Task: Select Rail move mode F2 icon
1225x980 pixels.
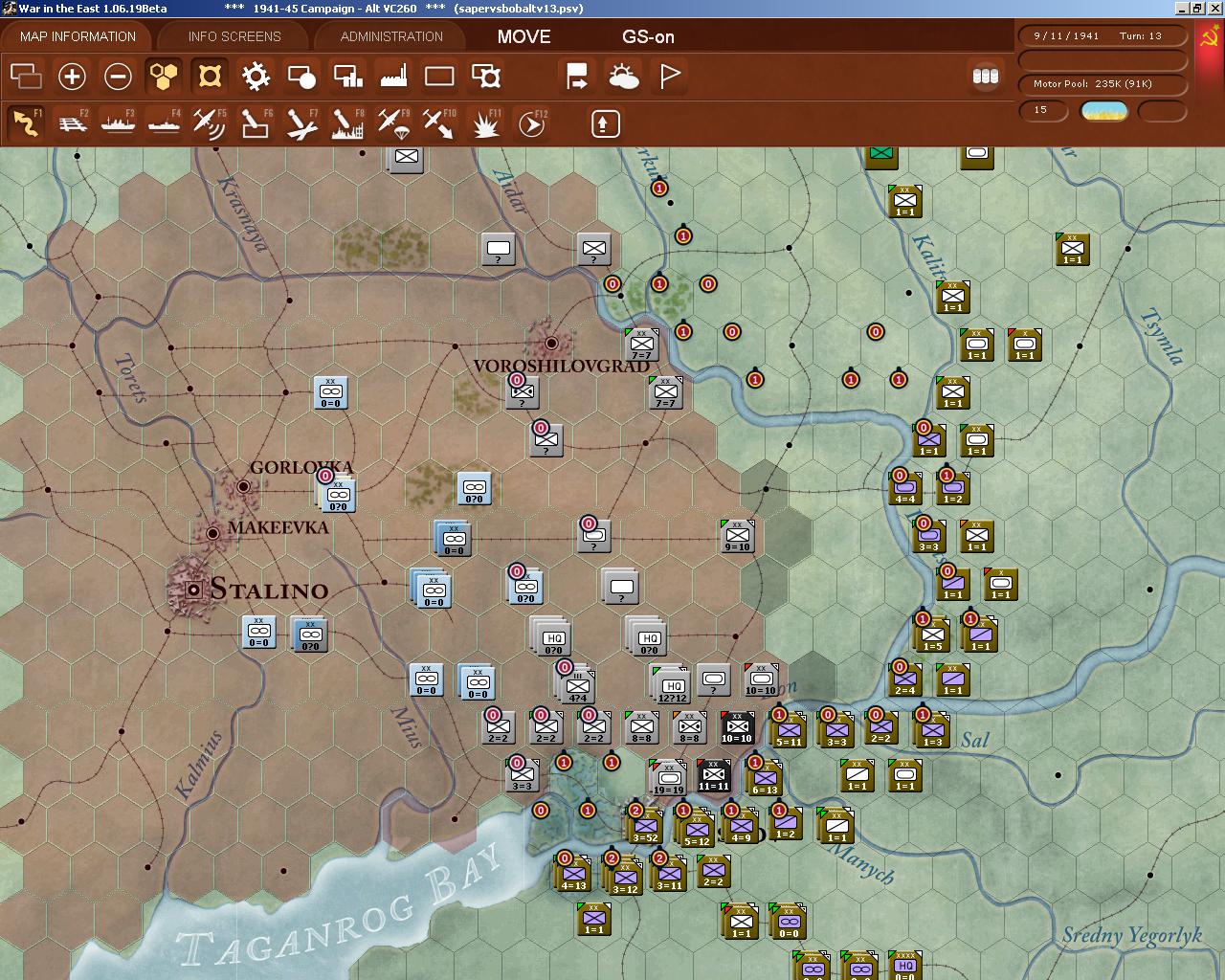Action: [x=72, y=122]
